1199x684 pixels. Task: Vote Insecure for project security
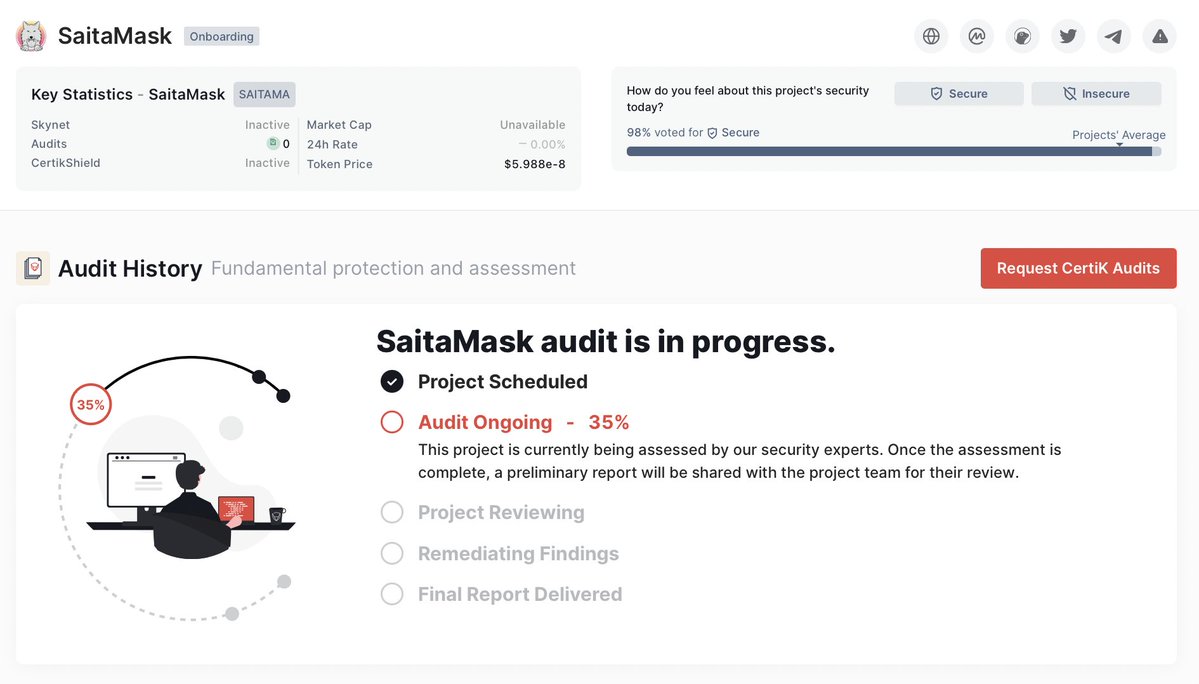click(1097, 93)
